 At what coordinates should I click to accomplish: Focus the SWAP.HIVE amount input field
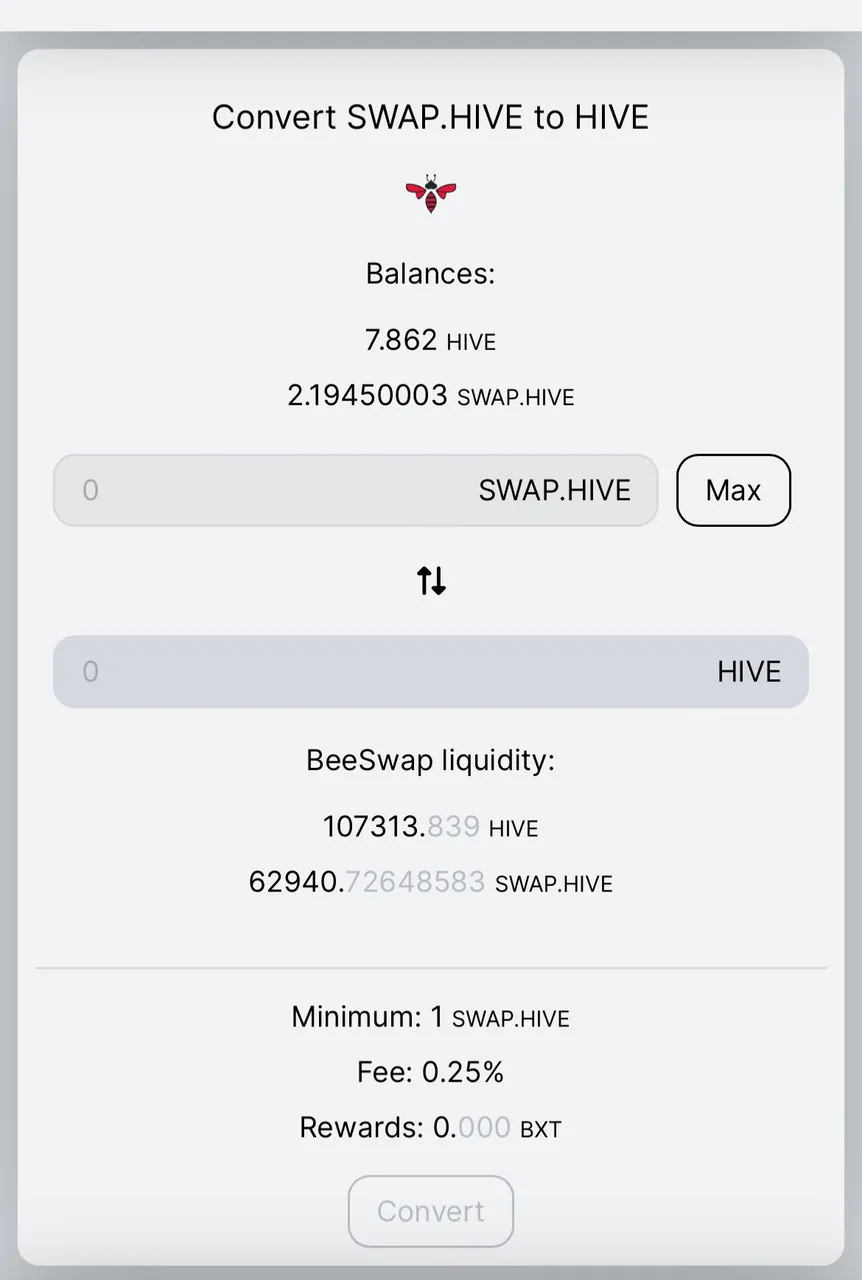click(x=355, y=490)
